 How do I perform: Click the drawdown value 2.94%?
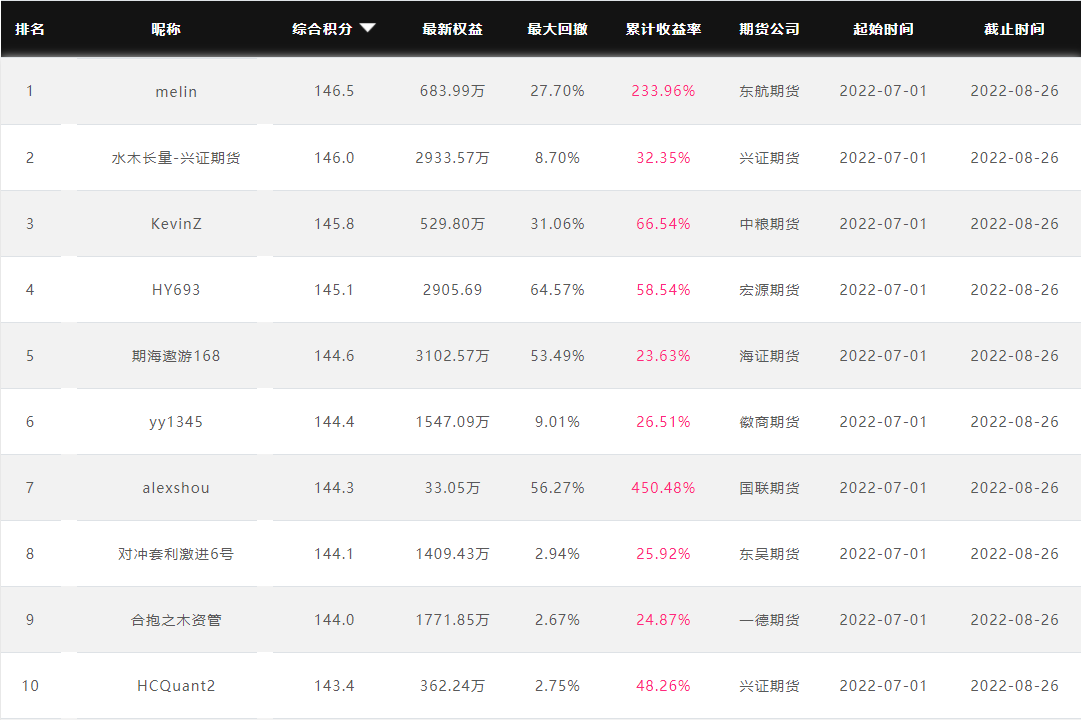[557, 554]
